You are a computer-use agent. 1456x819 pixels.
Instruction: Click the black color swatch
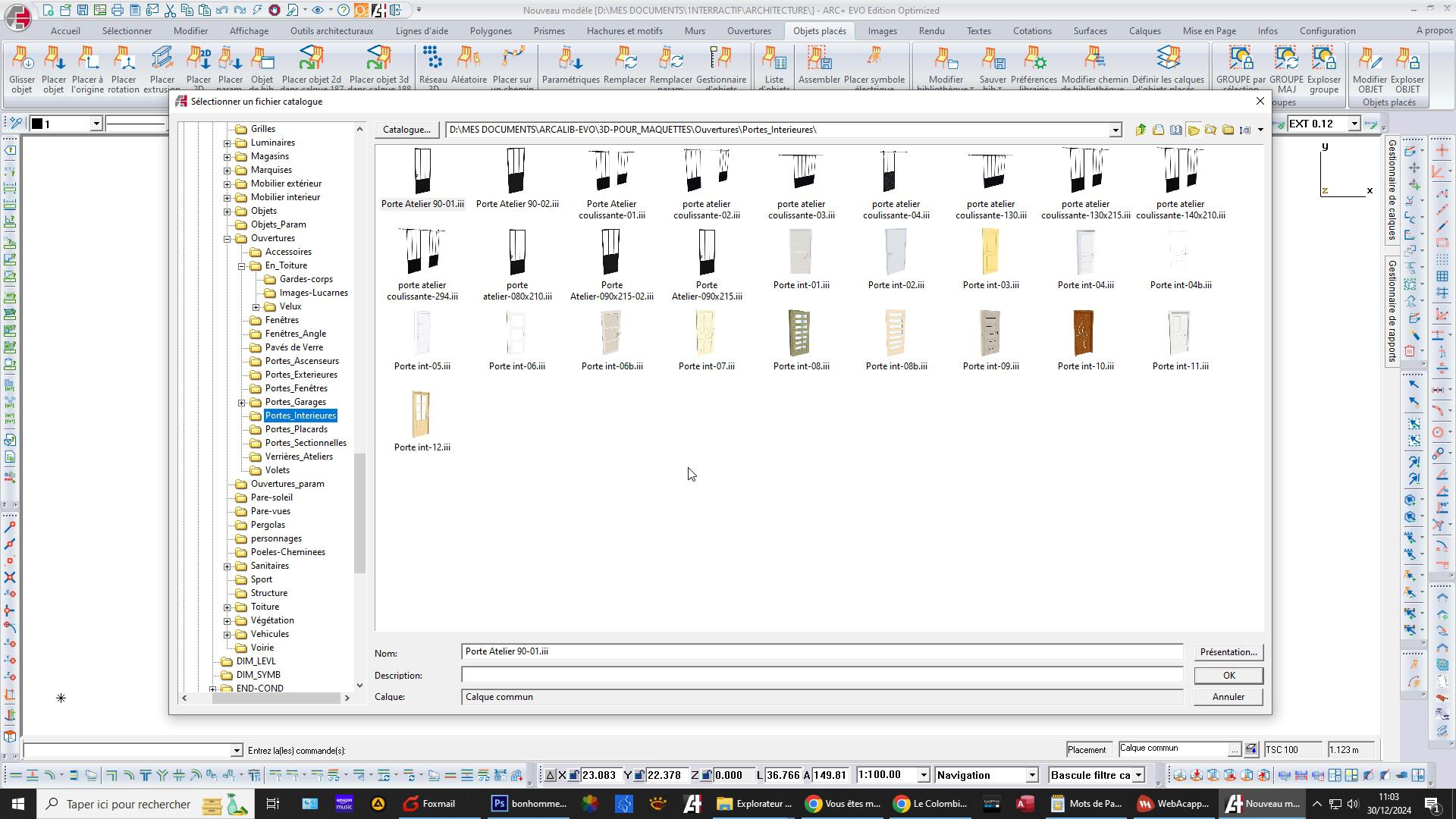click(36, 124)
